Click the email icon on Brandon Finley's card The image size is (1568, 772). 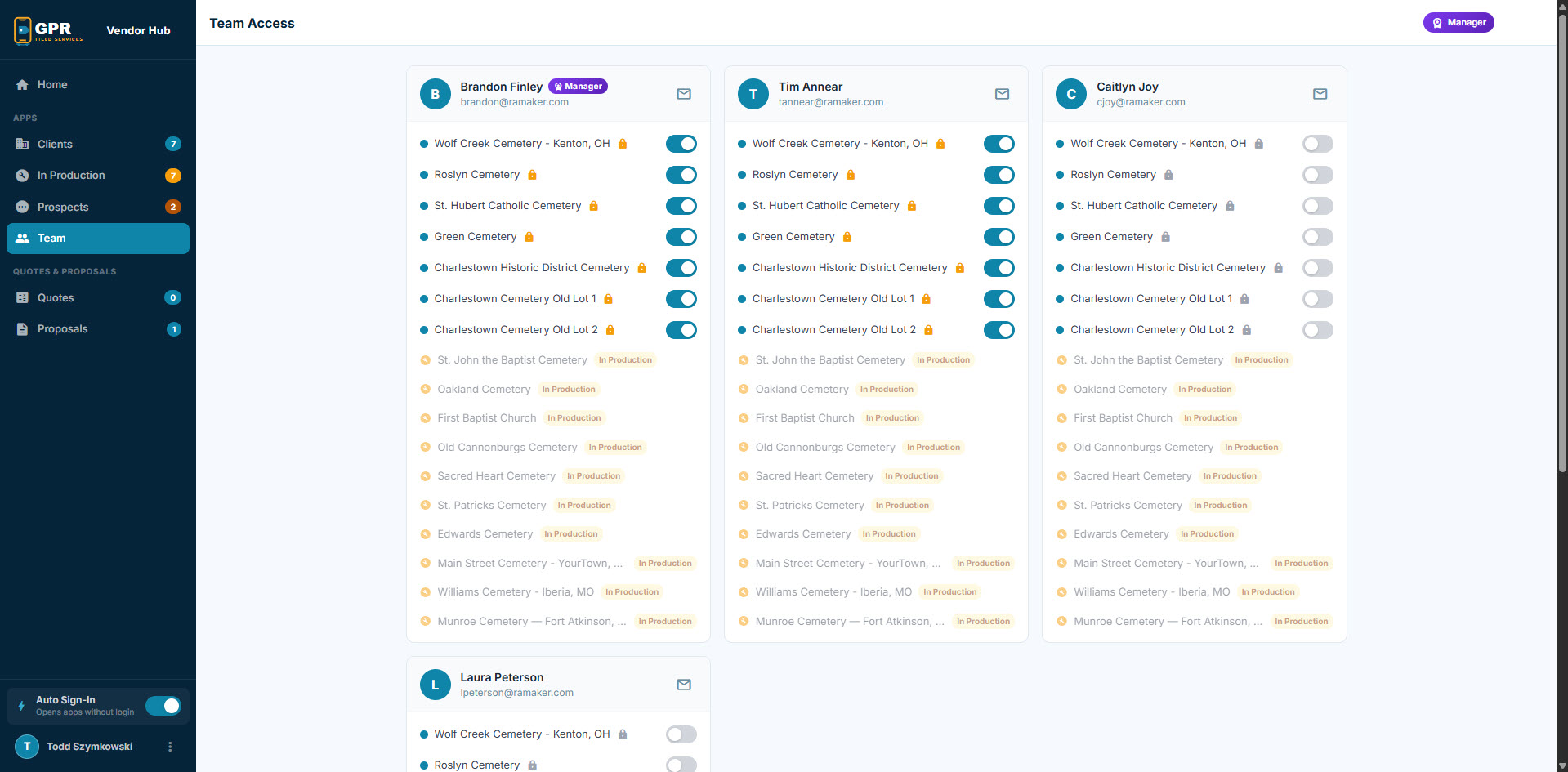point(684,94)
